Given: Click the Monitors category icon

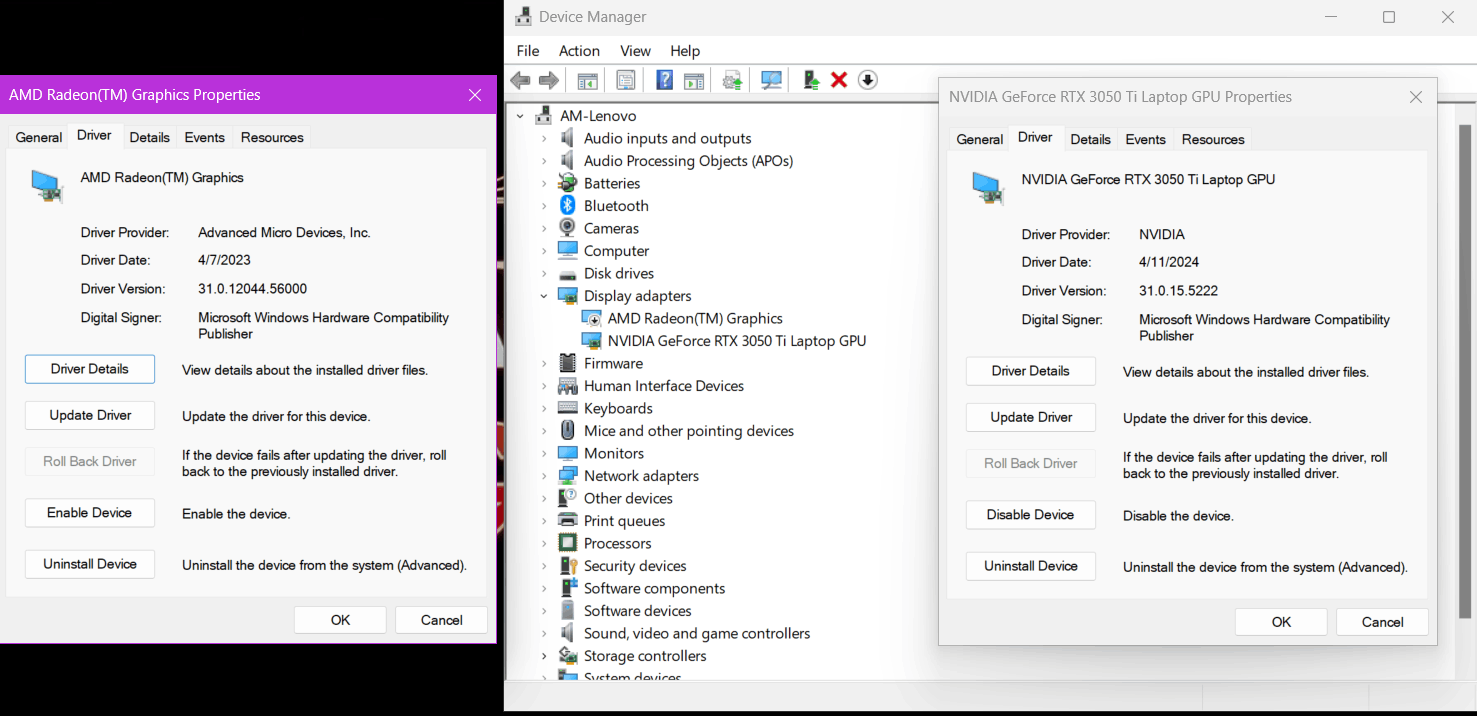Looking at the screenshot, I should (x=567, y=453).
